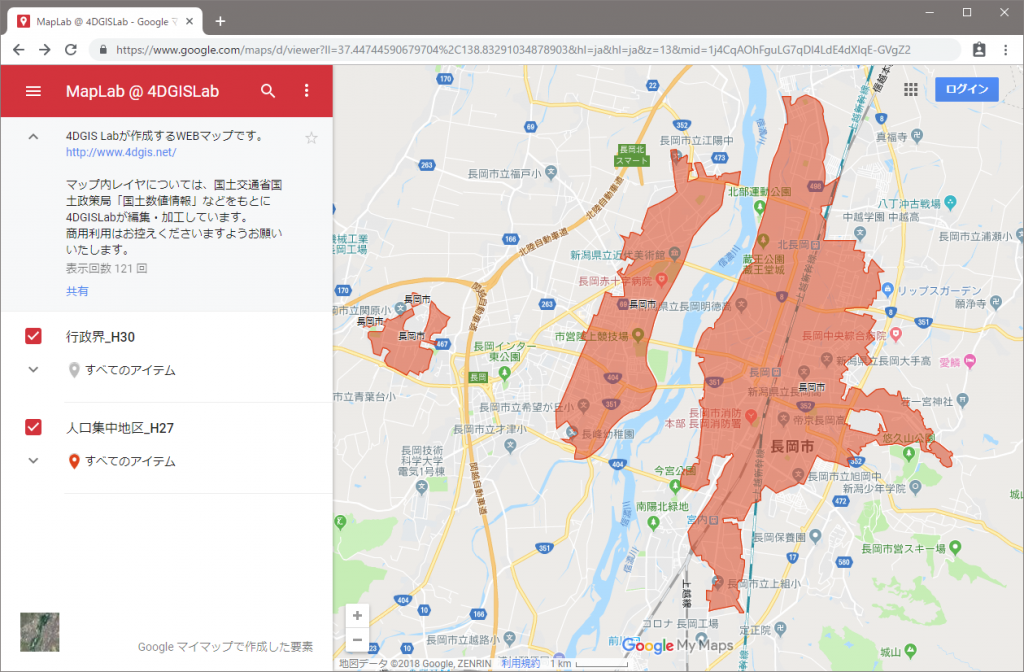Uncheck the 人口集中地区_H27 layer checkbox
The image size is (1024, 672).
(x=33, y=427)
